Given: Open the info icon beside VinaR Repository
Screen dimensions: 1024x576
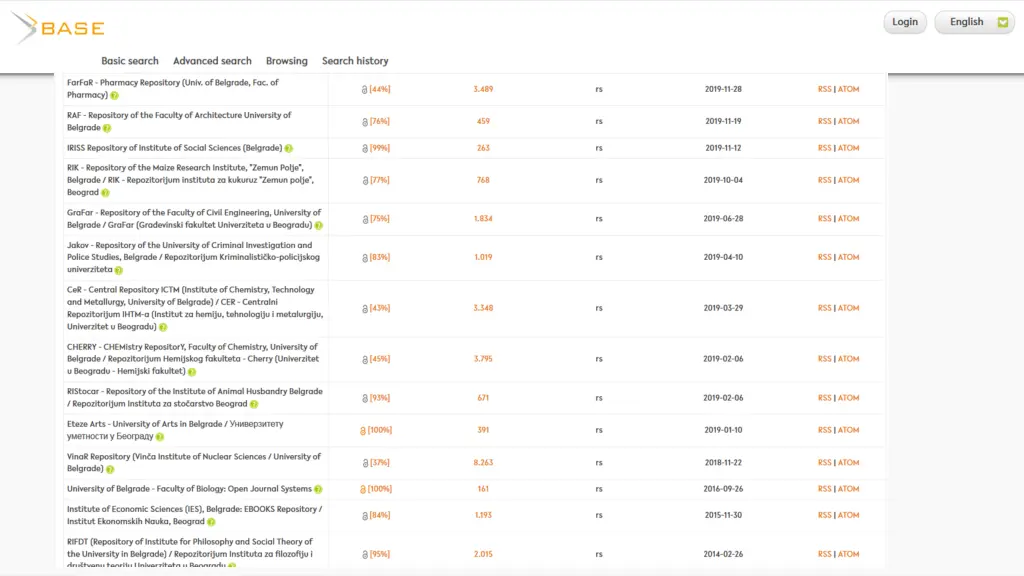Looking at the screenshot, I should (x=110, y=469).
